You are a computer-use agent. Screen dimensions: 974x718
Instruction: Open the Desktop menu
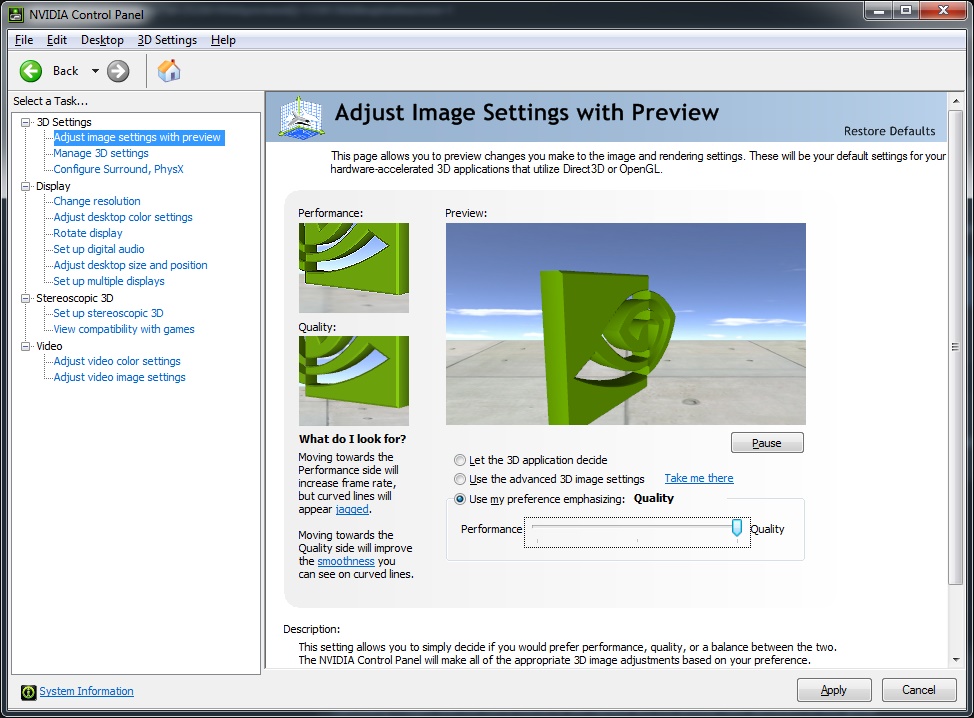102,40
